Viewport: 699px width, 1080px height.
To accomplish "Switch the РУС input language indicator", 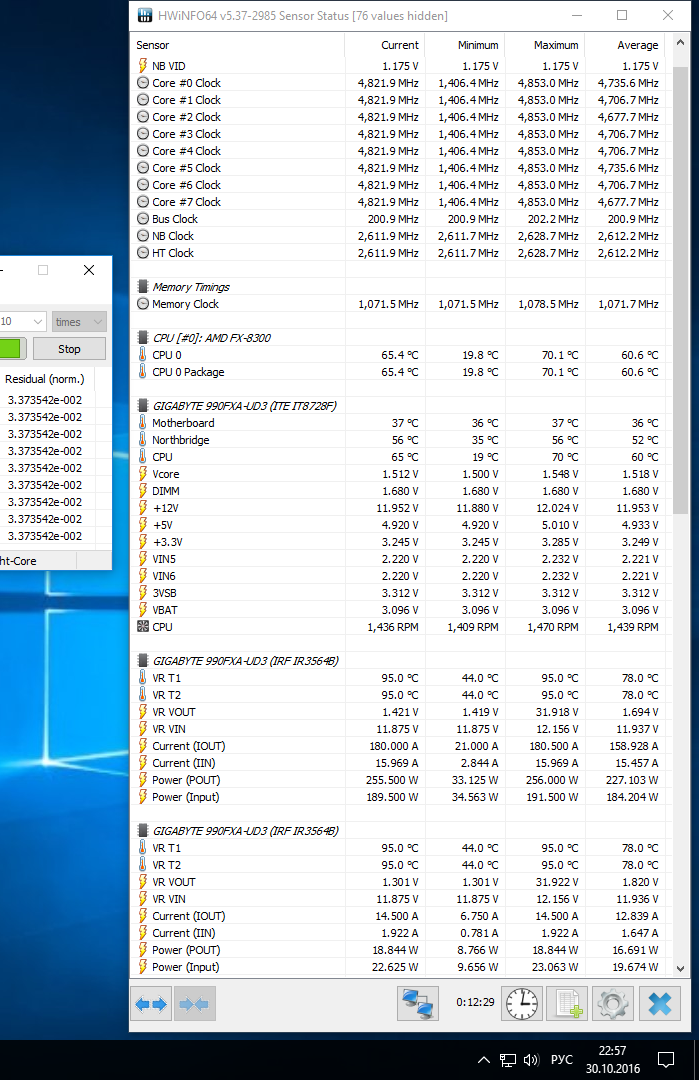I will [562, 1059].
